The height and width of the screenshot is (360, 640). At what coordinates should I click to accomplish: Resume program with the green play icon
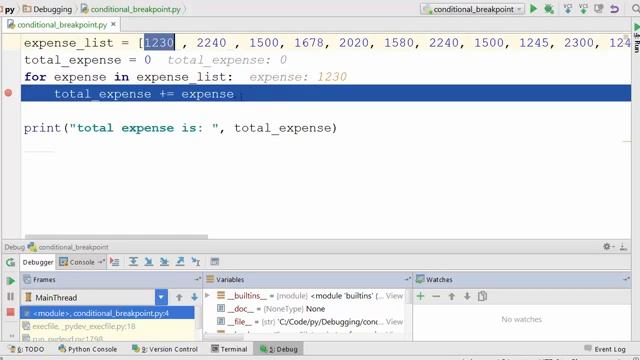(x=11, y=281)
